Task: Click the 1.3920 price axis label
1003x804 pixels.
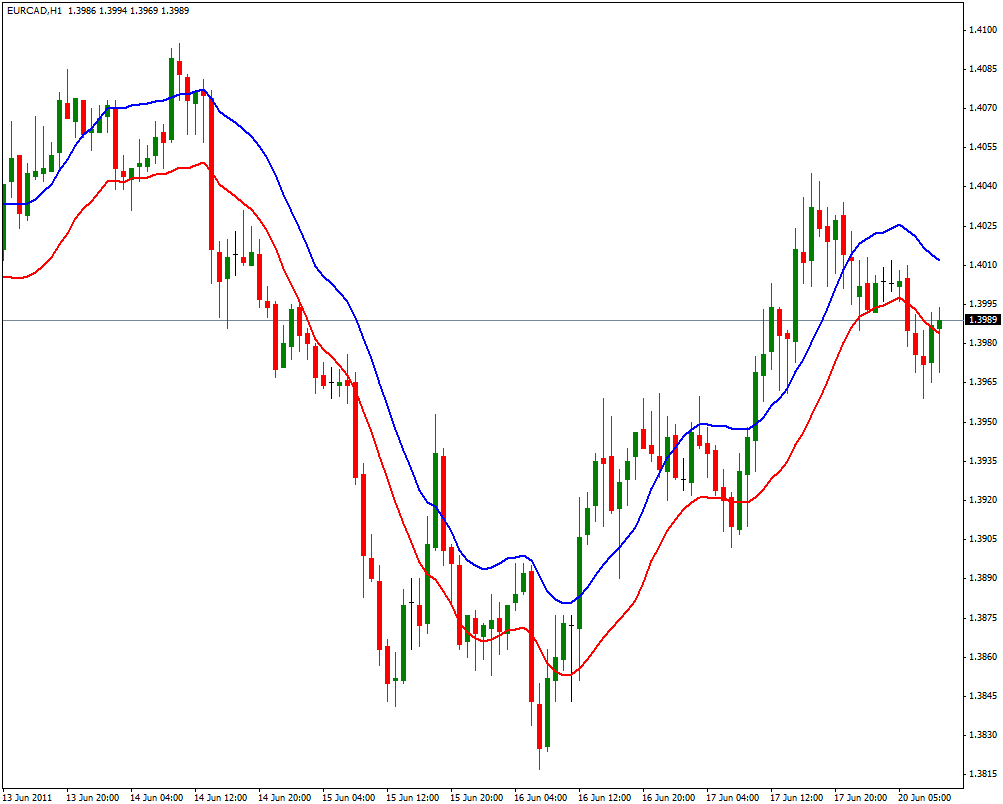Action: pos(983,500)
